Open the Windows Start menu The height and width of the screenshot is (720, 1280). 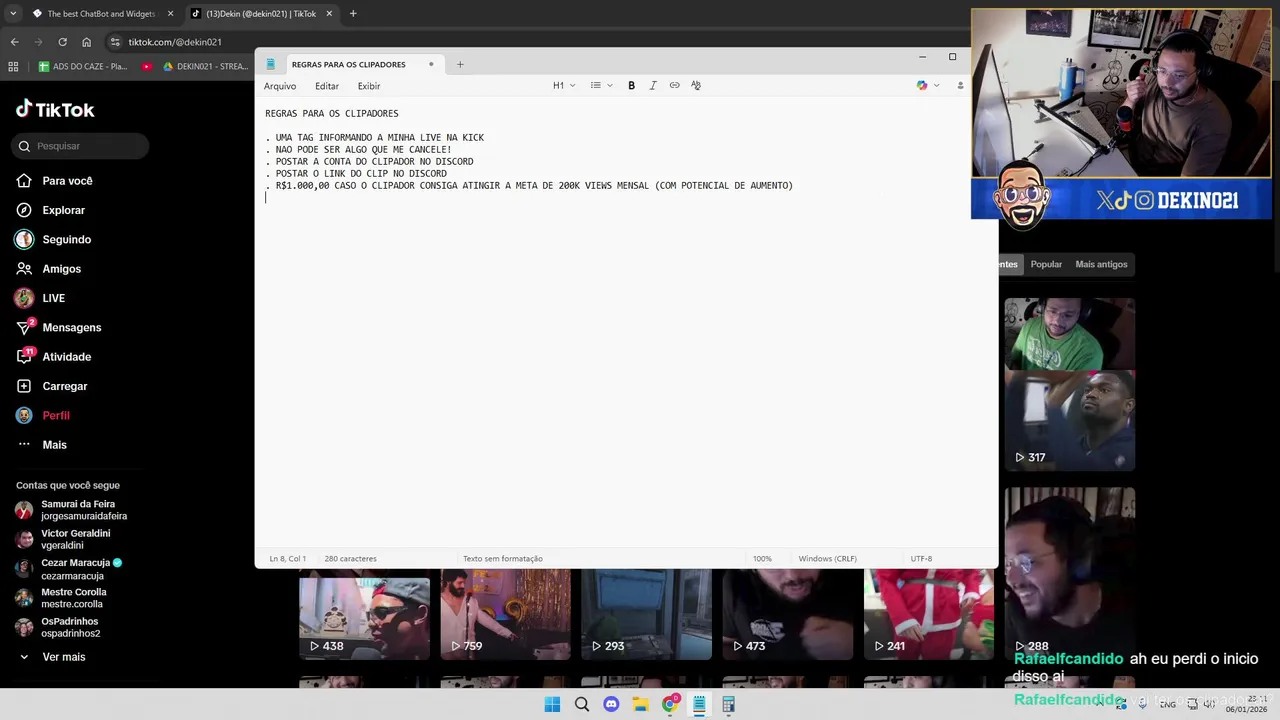tap(552, 705)
